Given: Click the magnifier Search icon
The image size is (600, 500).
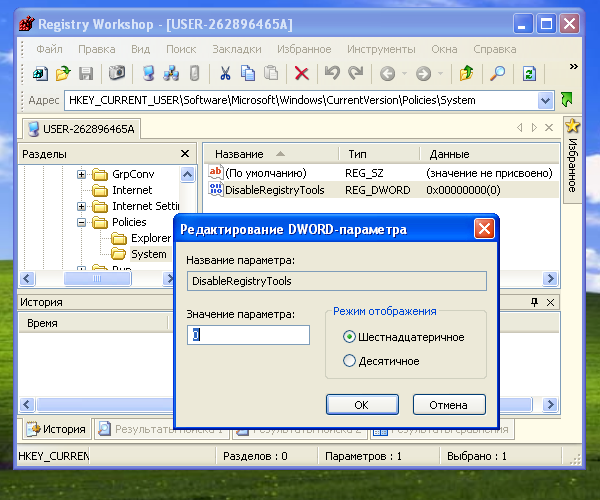Looking at the screenshot, I should [x=497, y=73].
